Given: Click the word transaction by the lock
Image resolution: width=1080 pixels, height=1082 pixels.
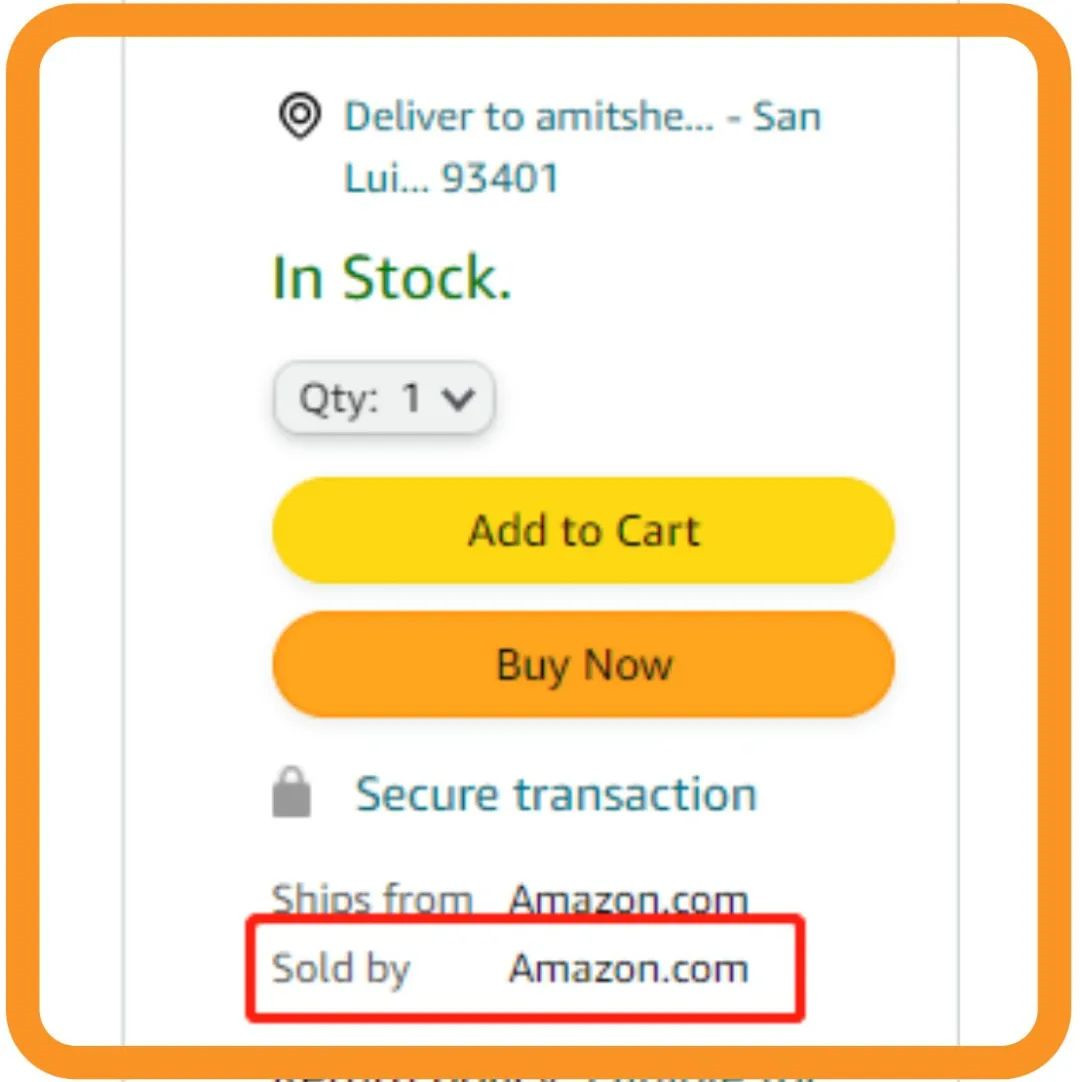Looking at the screenshot, I should [x=636, y=794].
